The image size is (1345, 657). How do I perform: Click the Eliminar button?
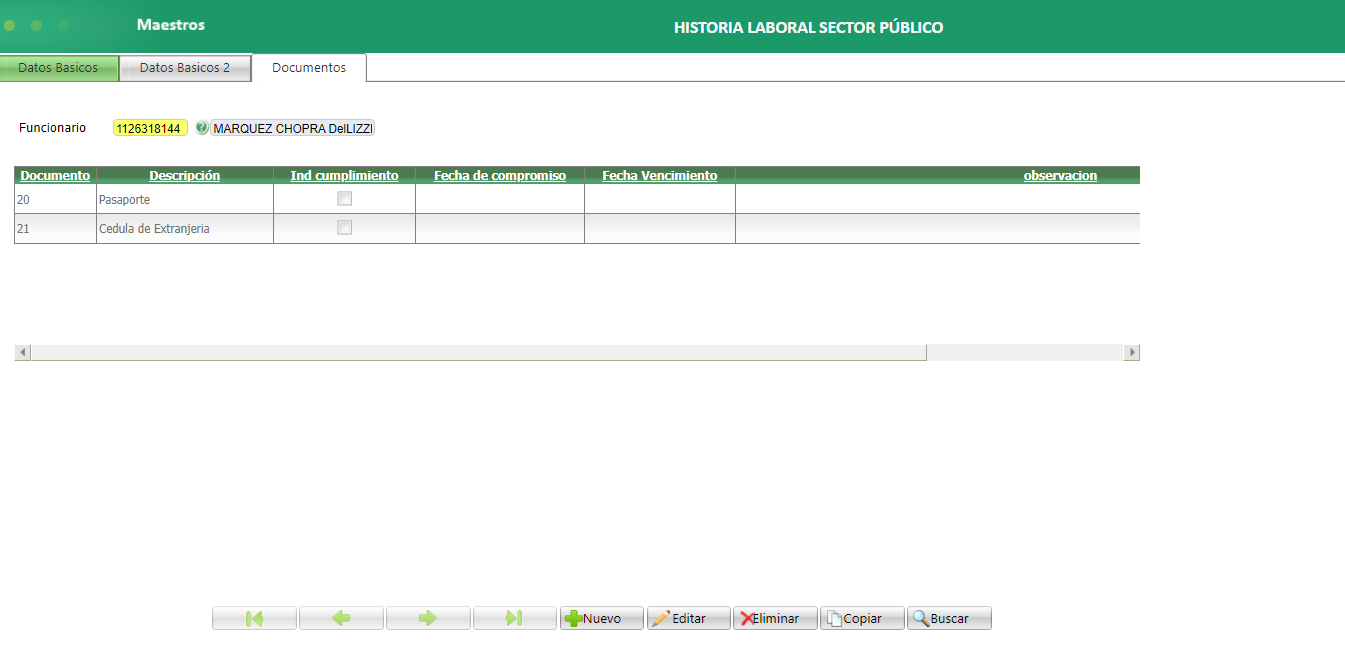point(776,618)
